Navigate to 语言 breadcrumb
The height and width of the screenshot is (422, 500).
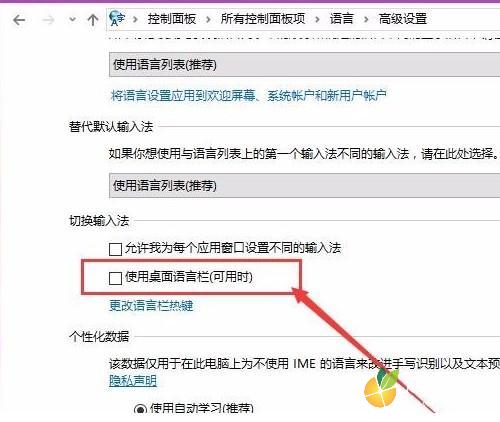pyautogui.click(x=341, y=19)
